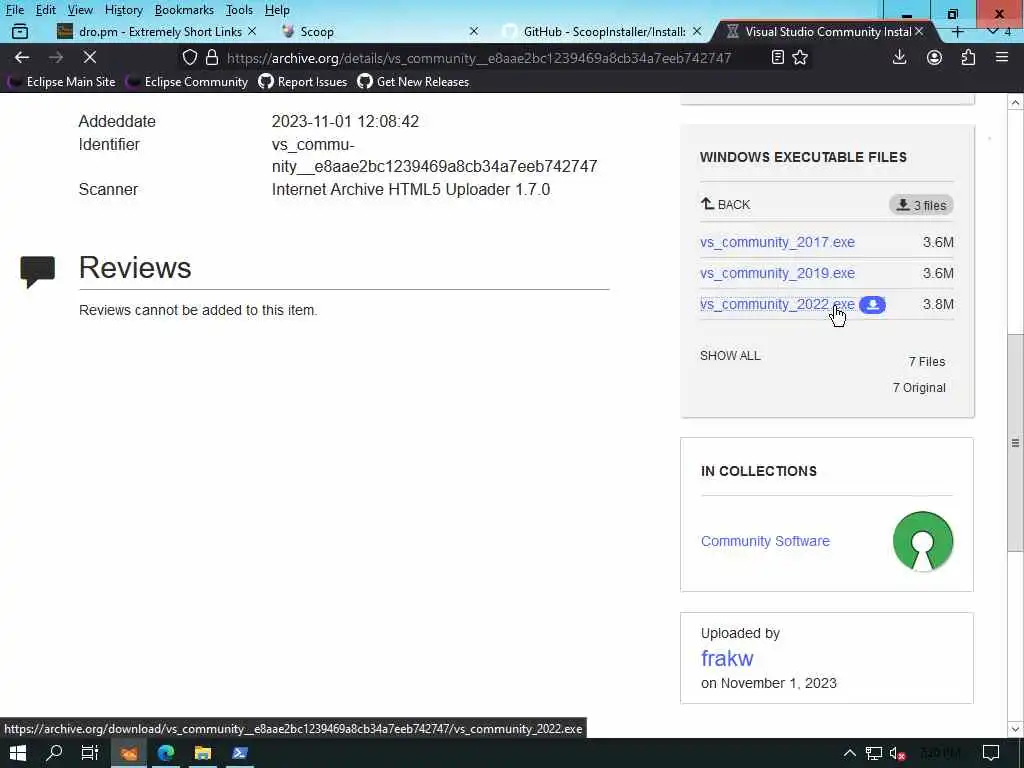Viewport: 1024px width, 768px height.
Task: Click the network tray icon
Action: [873, 753]
